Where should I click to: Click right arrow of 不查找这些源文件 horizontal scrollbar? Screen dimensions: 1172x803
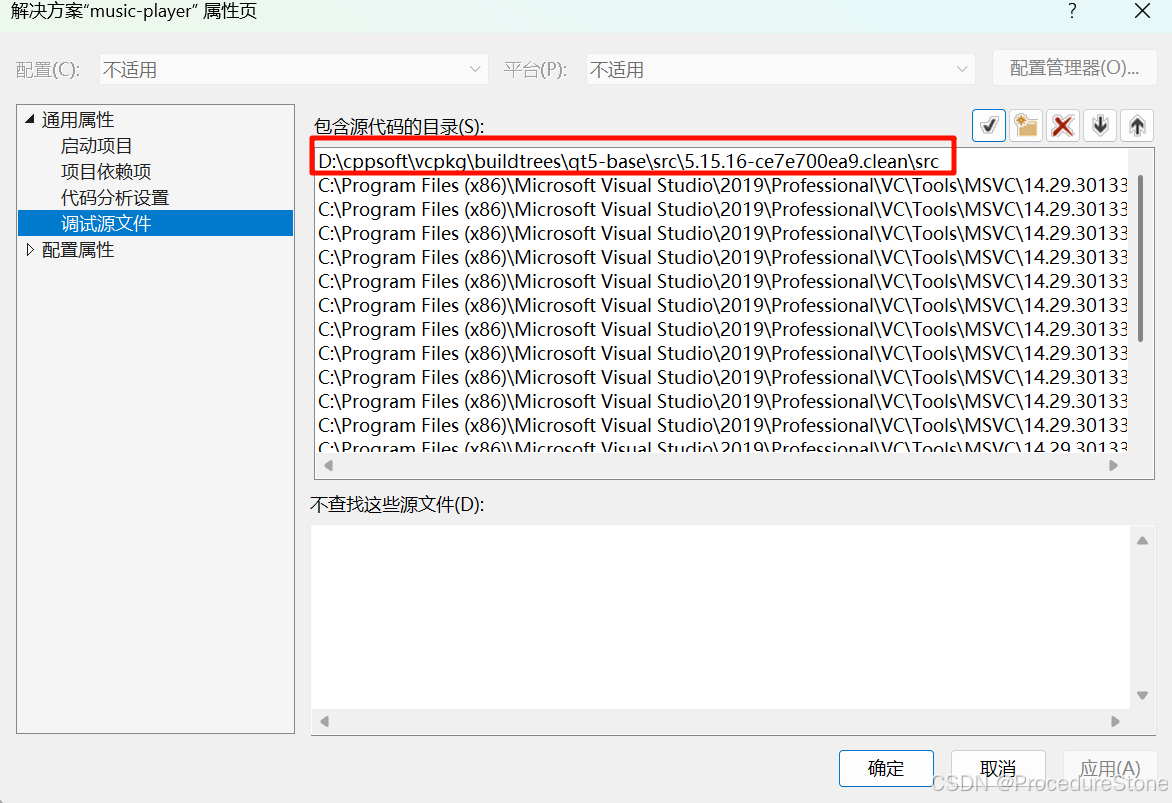tap(1115, 722)
